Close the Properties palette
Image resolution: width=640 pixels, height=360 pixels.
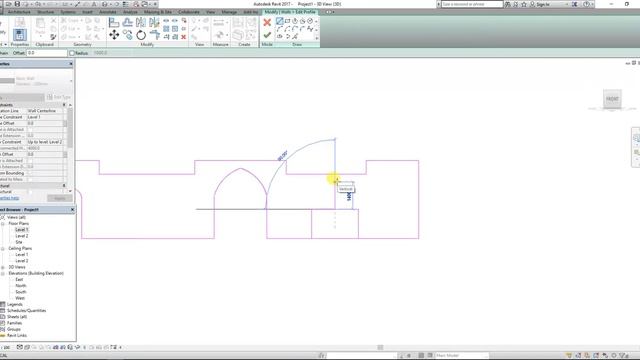(71, 64)
